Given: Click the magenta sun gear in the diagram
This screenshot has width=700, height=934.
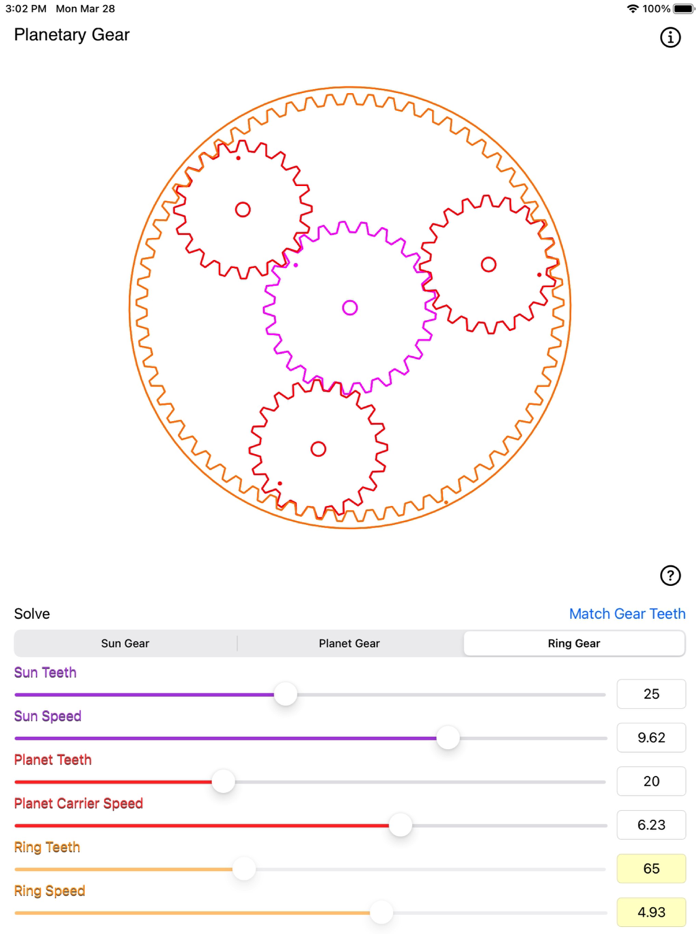Looking at the screenshot, I should coord(349,307).
